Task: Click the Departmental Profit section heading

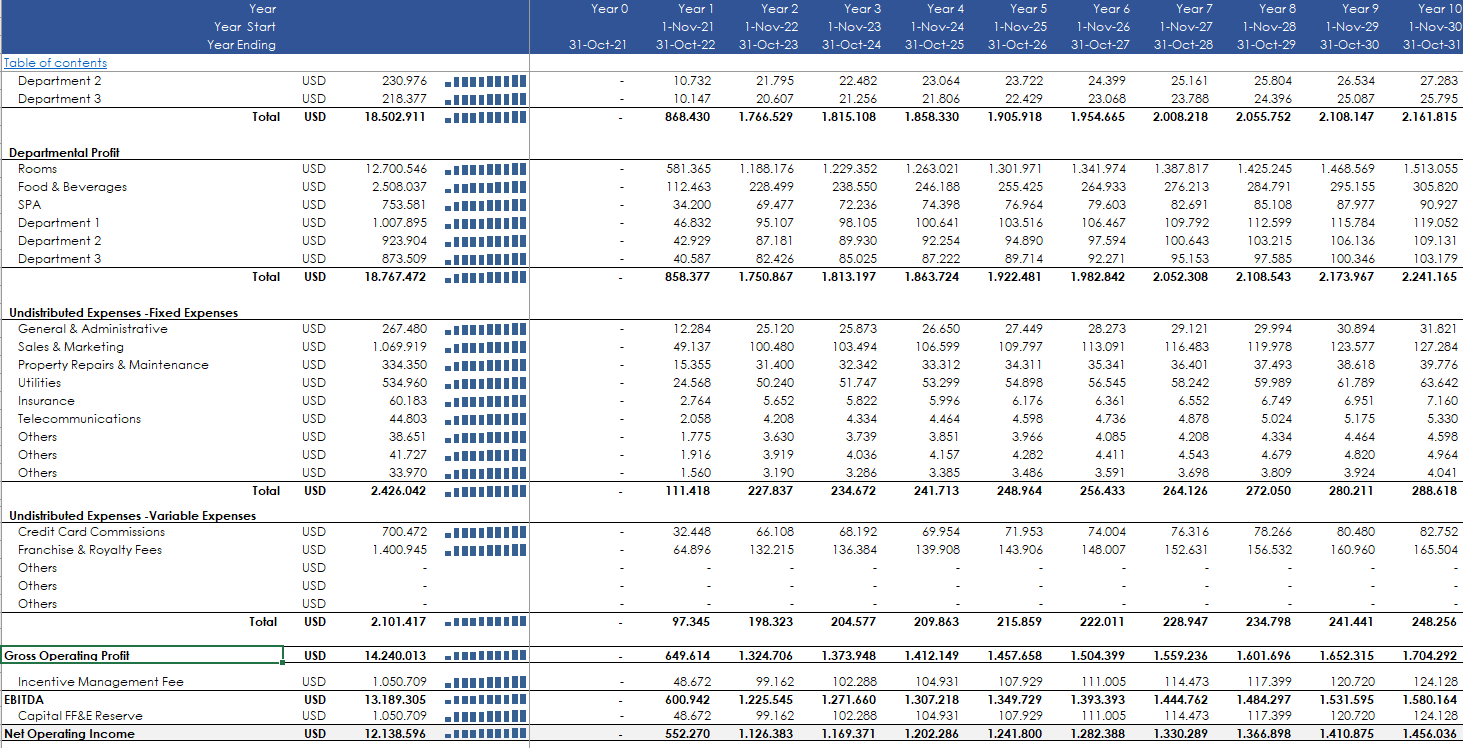Action: click(64, 153)
